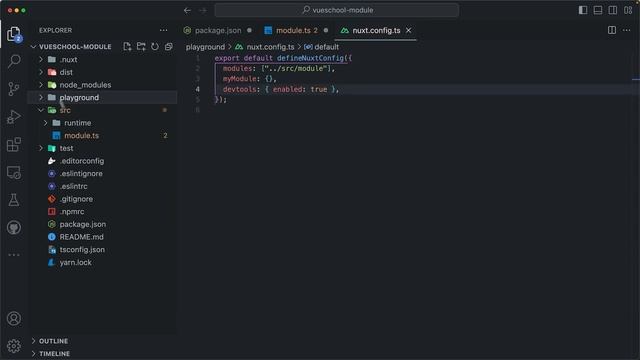Open the Testing flask view
Viewport: 640px width, 360px height.
(14, 200)
